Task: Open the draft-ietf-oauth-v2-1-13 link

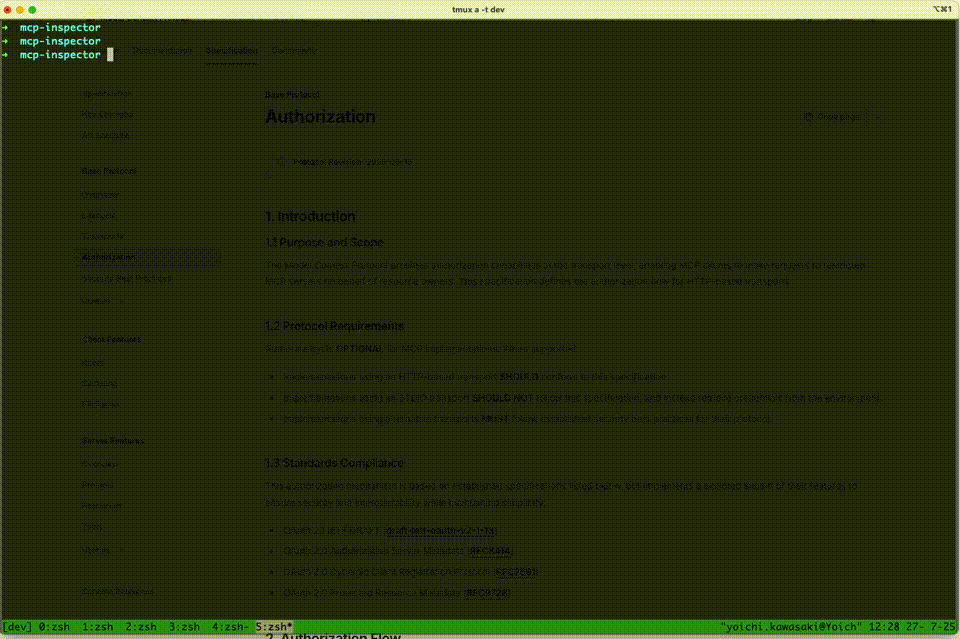Action: tap(440, 530)
